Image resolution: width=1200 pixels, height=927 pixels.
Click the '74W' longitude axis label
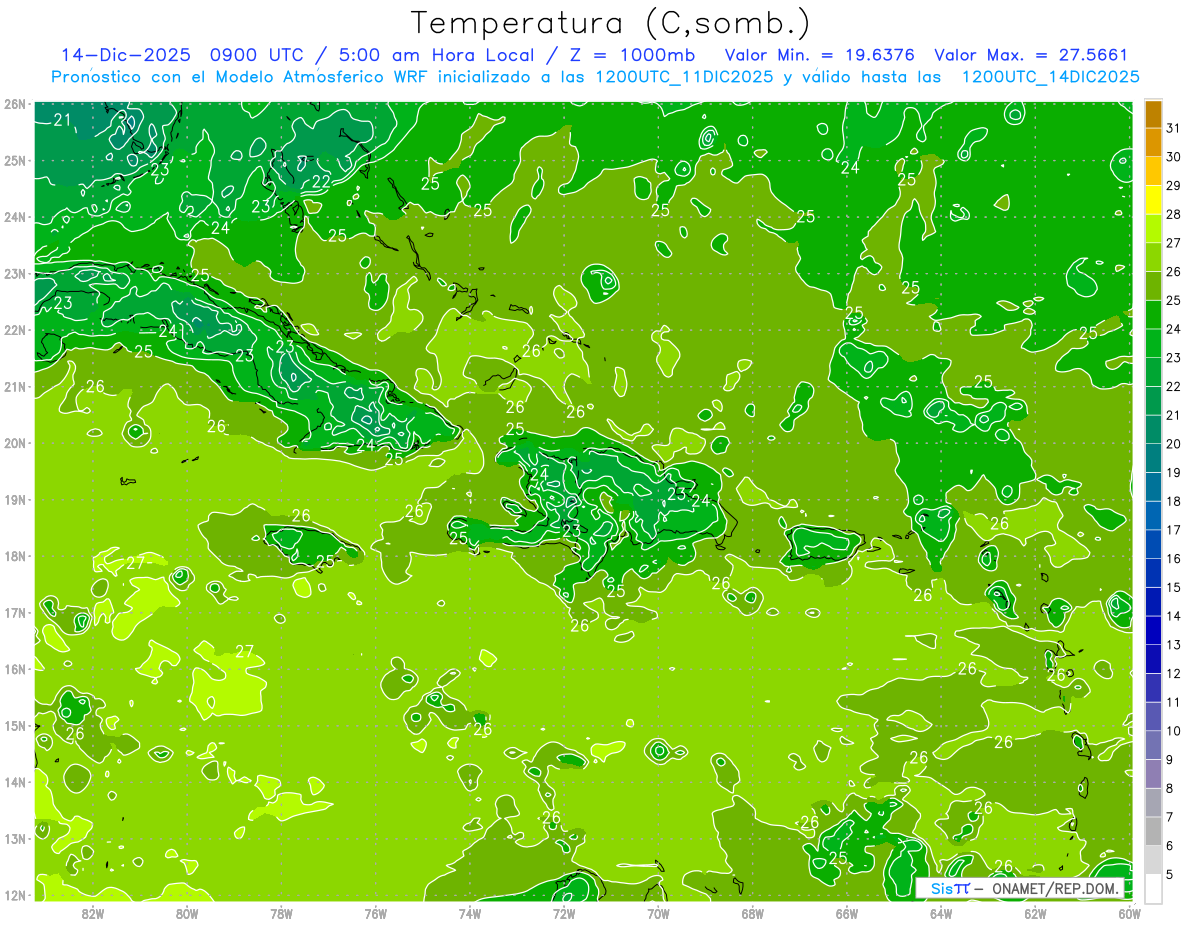click(x=470, y=913)
